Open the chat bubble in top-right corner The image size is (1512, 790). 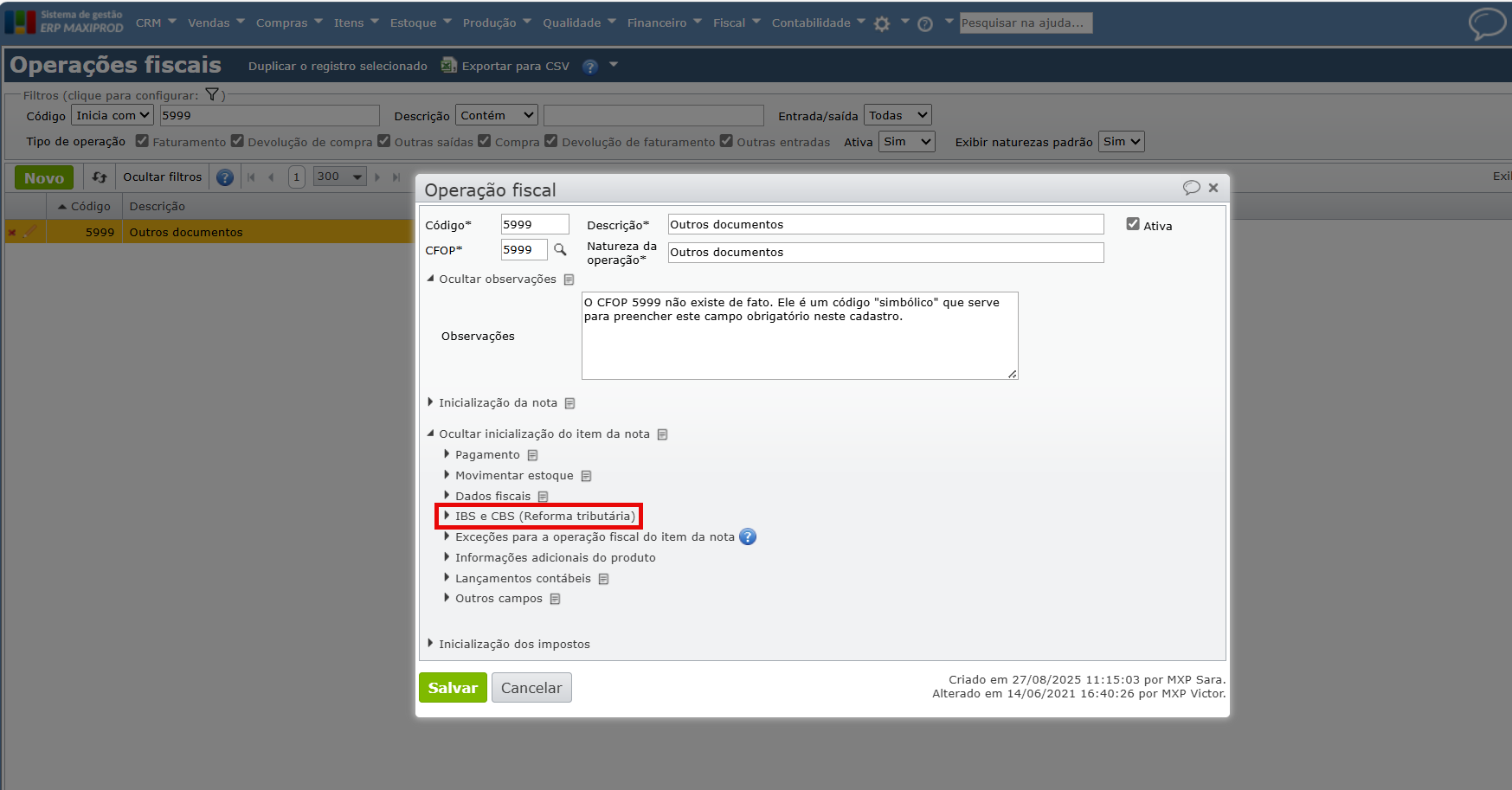(x=1487, y=23)
